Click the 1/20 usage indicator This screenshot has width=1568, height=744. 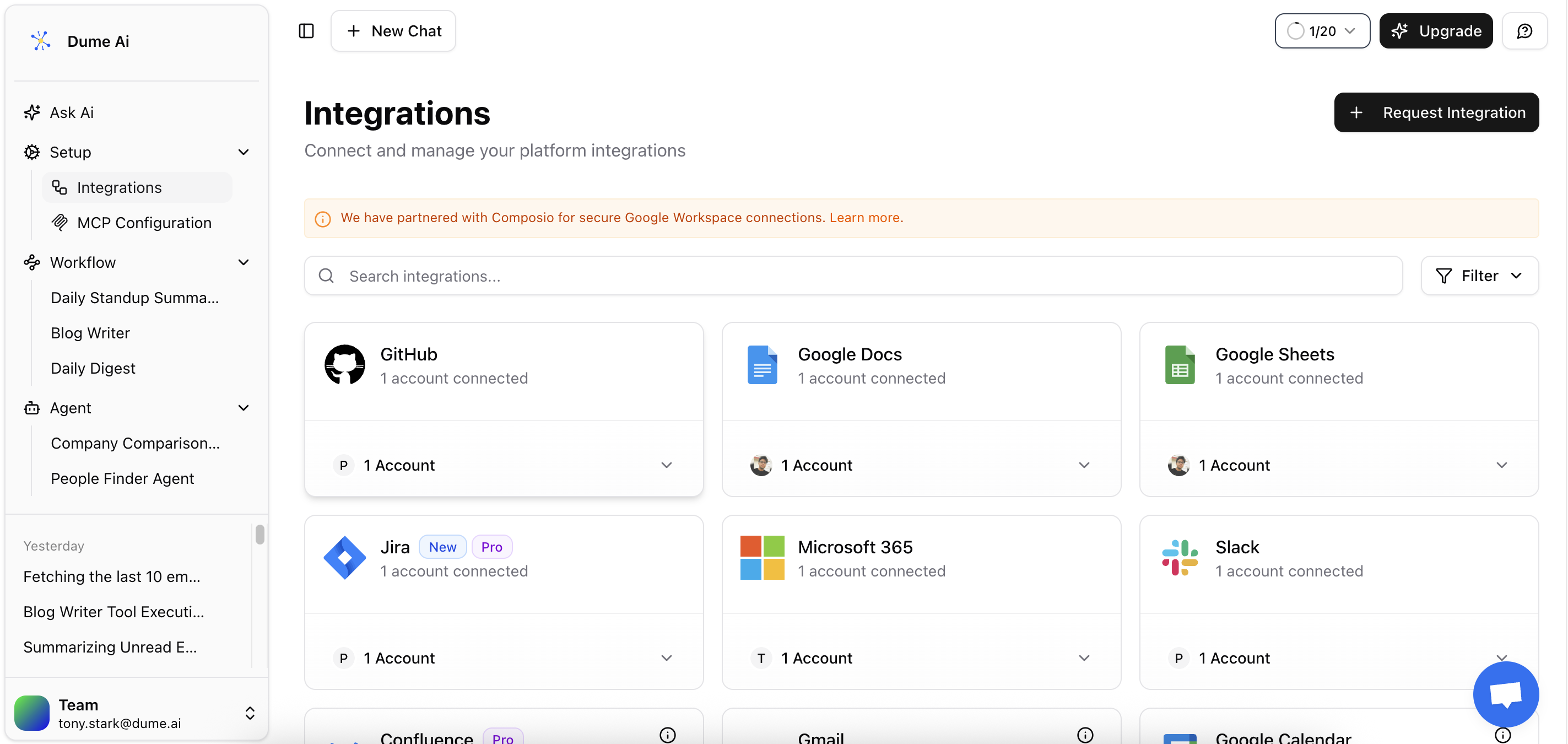tap(1322, 30)
